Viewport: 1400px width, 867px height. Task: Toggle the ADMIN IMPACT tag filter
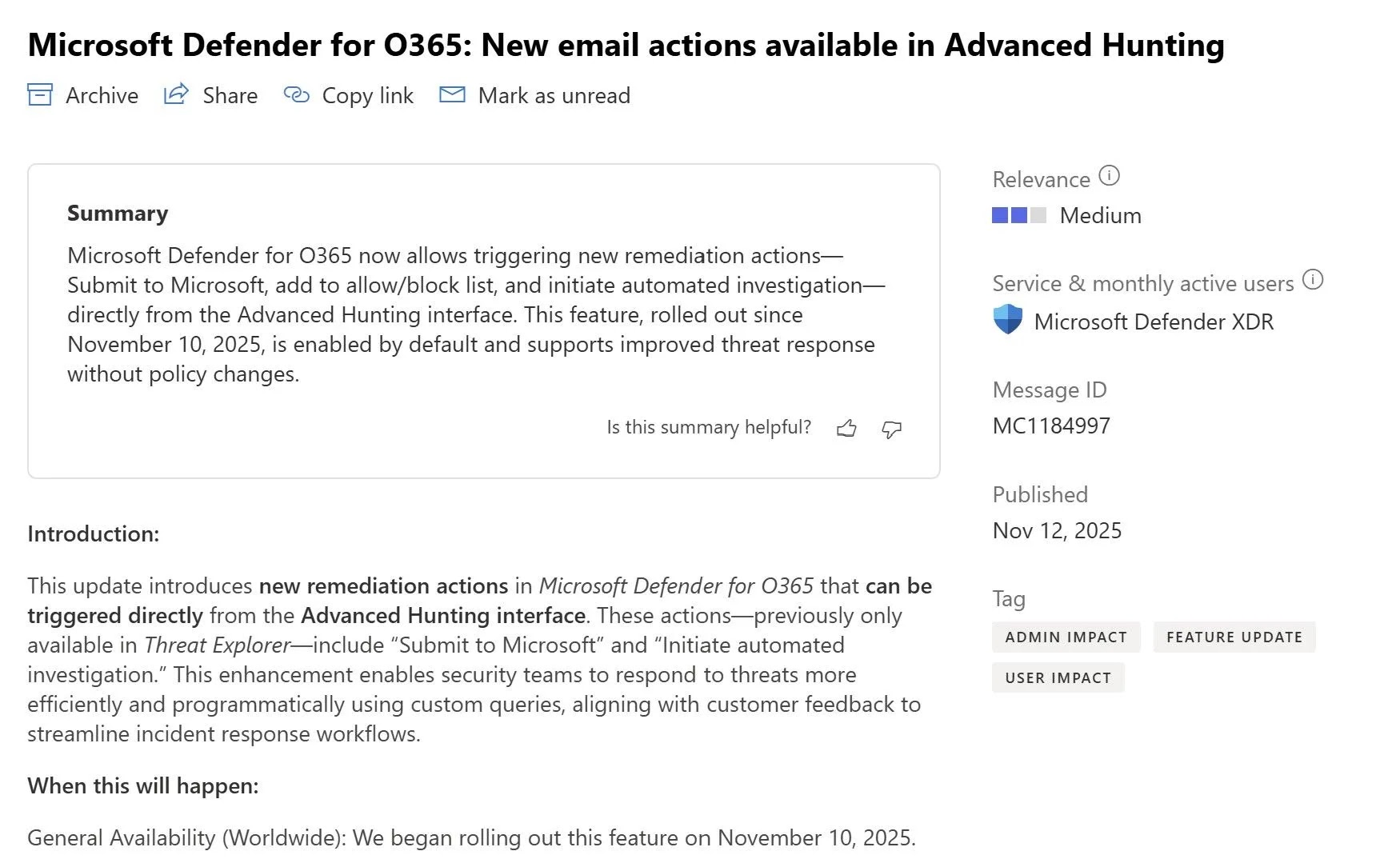[1066, 637]
